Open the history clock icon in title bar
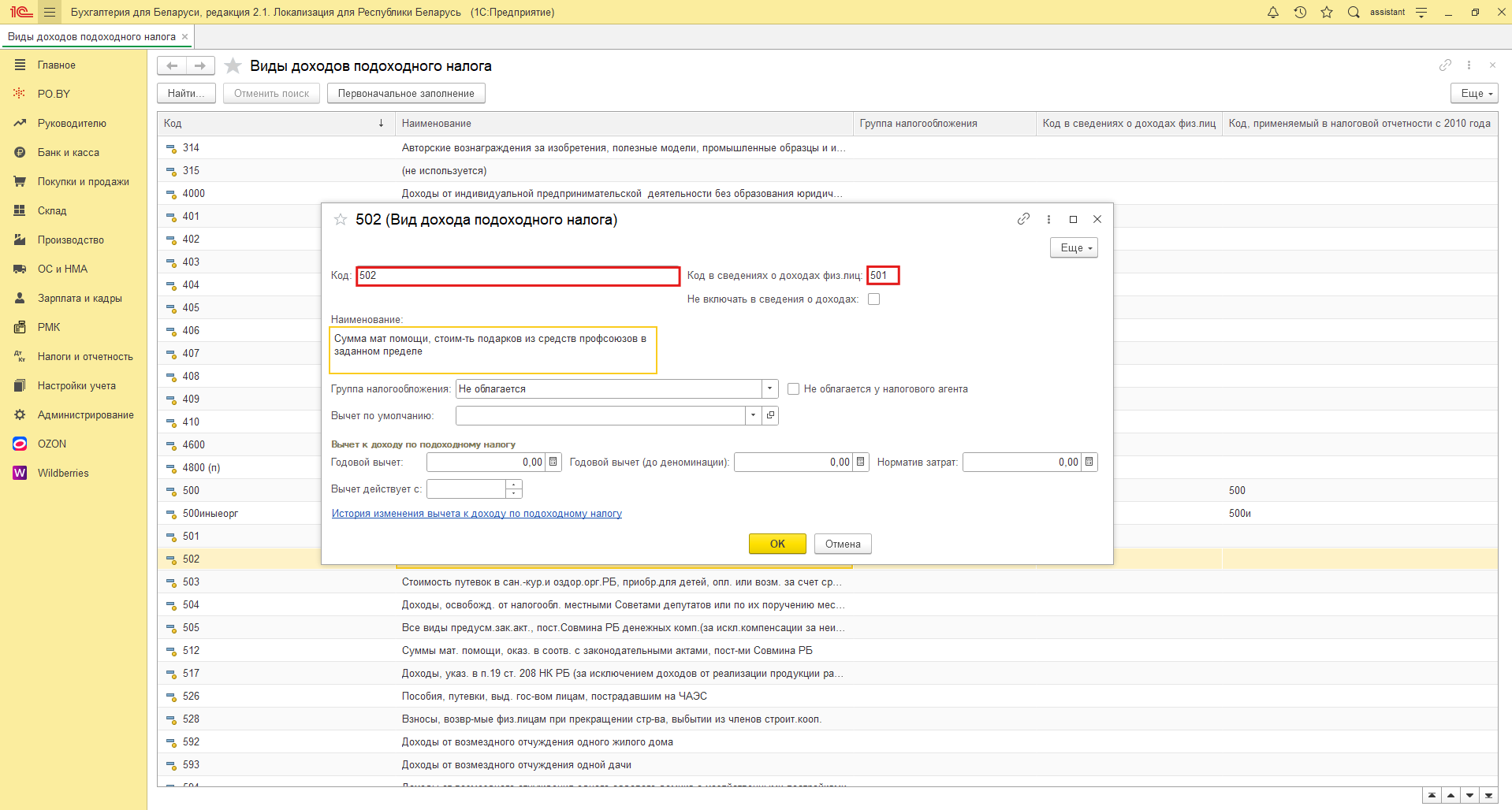Image resolution: width=1512 pixels, height=810 pixels. click(x=1300, y=12)
